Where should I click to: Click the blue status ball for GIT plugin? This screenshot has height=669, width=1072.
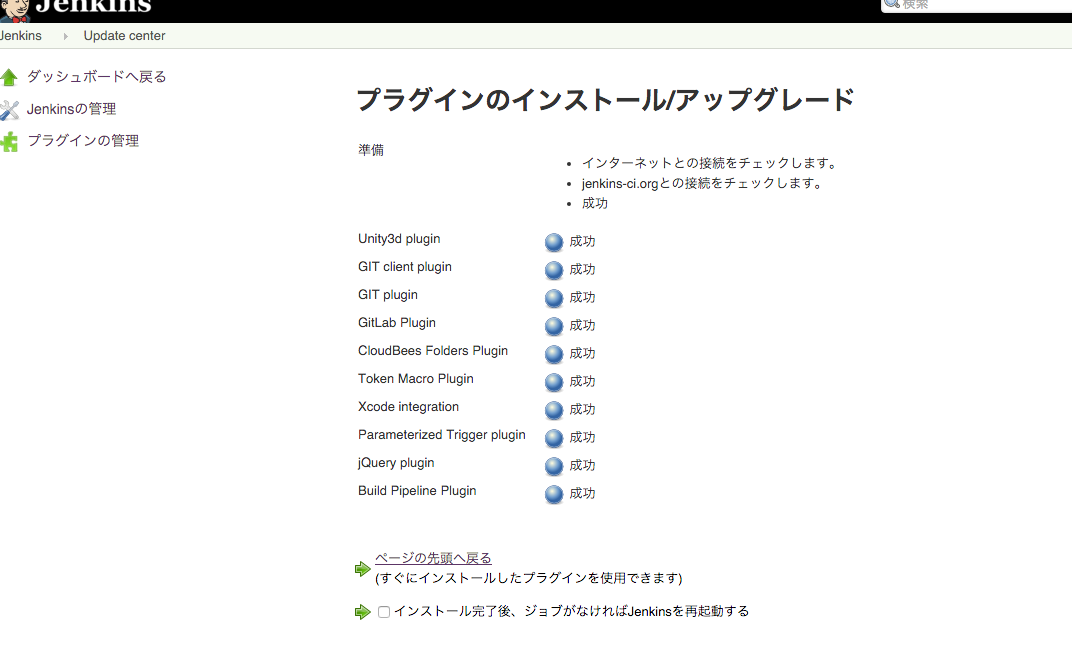coord(554,298)
